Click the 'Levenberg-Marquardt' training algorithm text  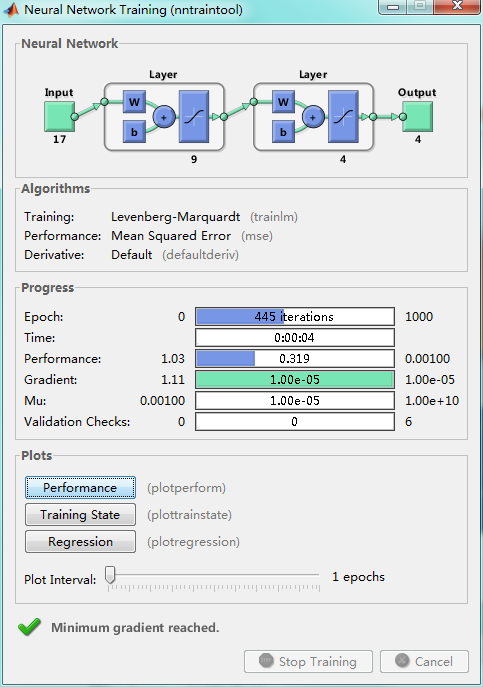tap(175, 217)
